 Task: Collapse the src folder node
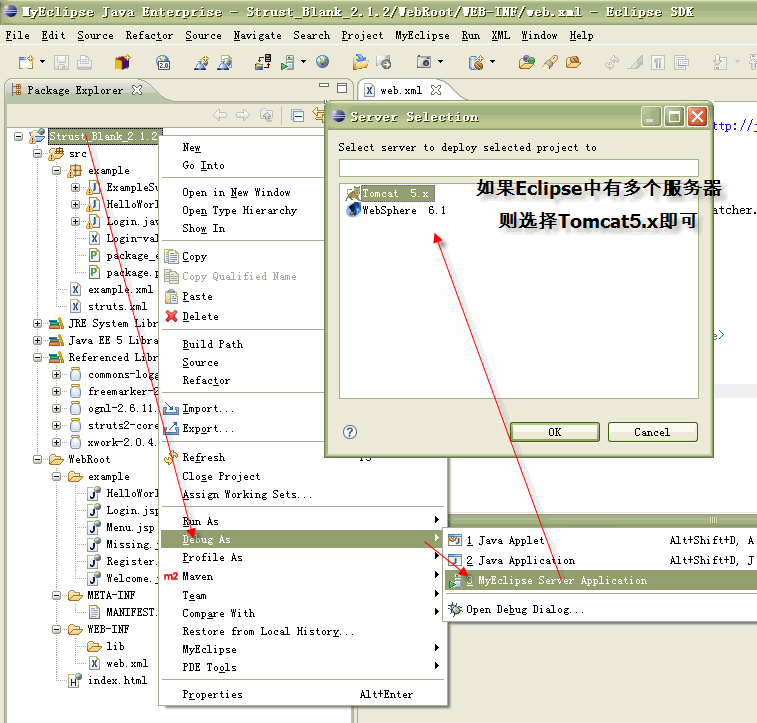(37, 153)
